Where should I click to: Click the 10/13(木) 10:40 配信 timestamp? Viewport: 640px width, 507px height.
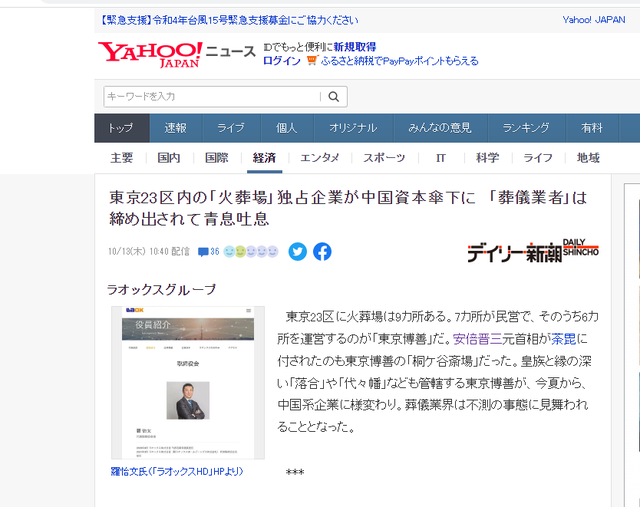coord(149,251)
